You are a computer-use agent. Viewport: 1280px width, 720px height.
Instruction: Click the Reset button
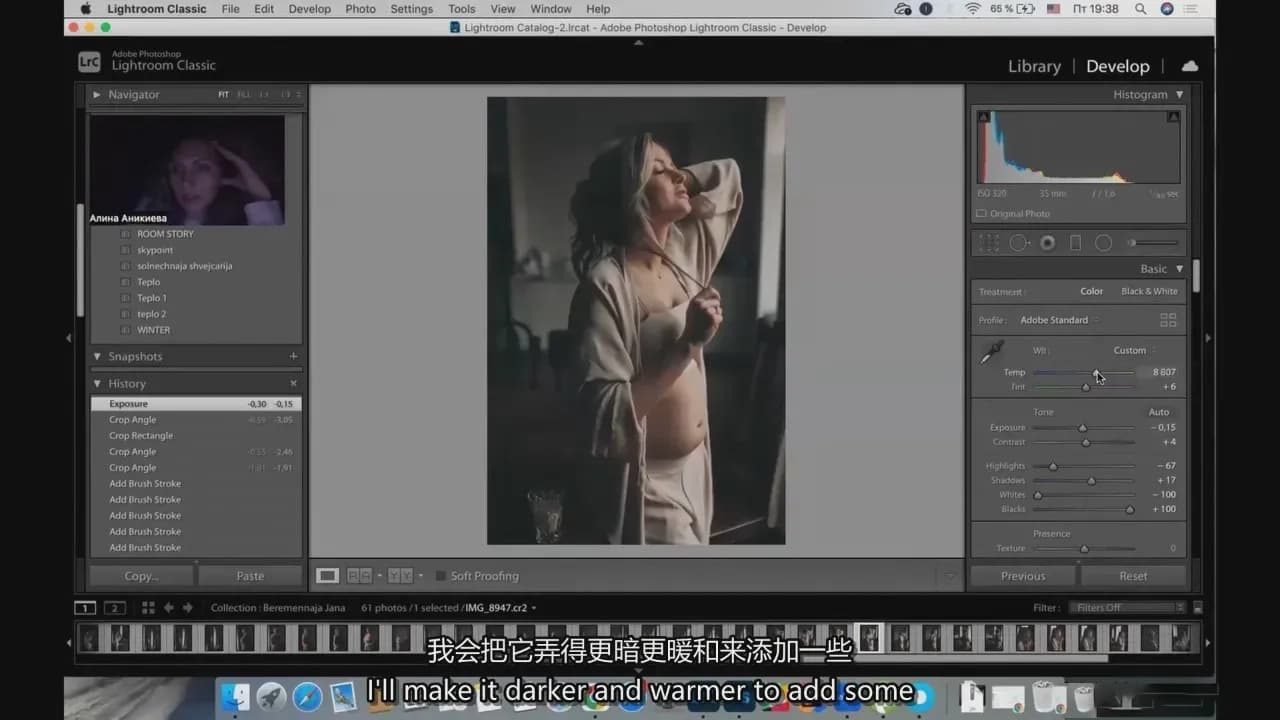pyautogui.click(x=1133, y=576)
